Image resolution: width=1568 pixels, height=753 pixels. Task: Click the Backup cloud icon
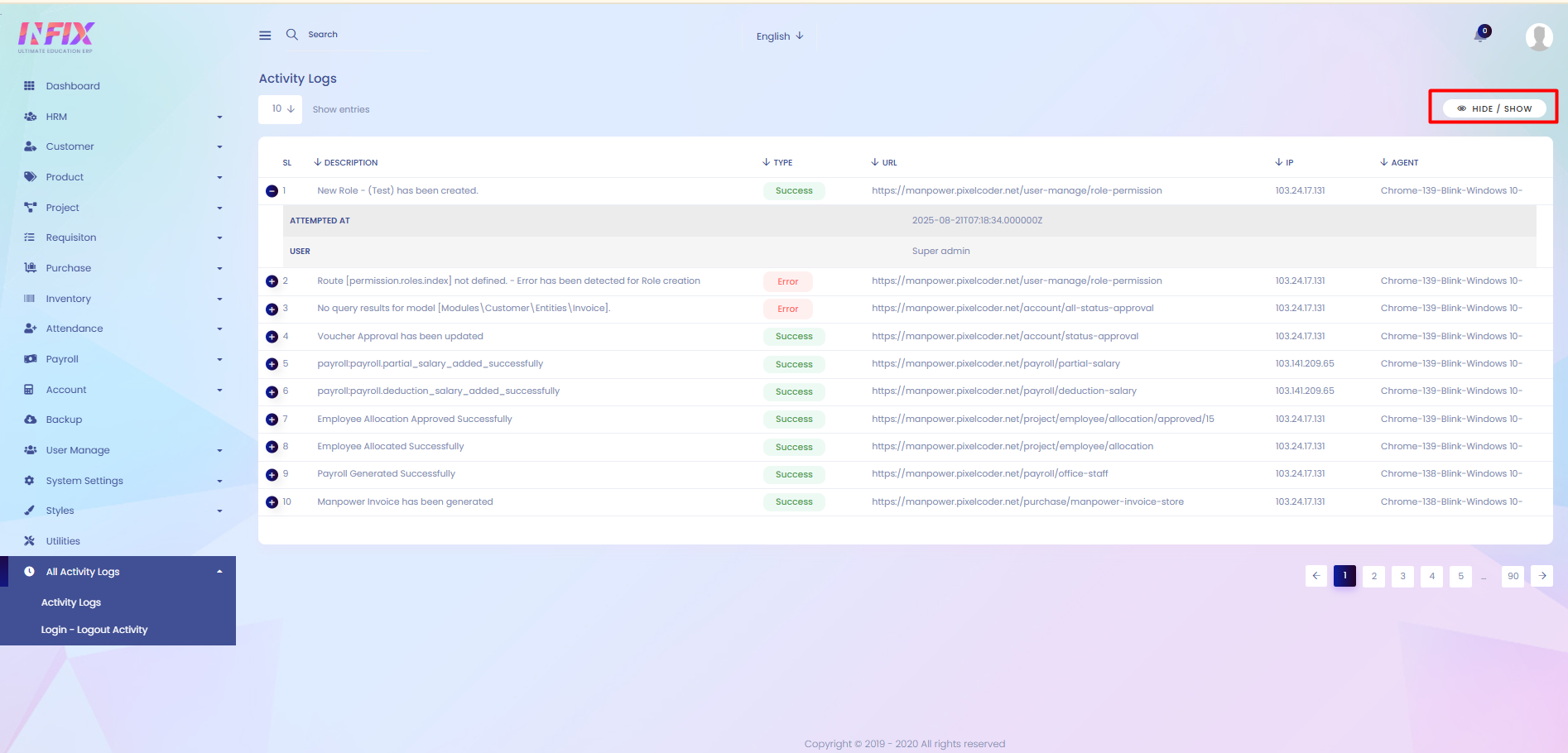point(30,420)
